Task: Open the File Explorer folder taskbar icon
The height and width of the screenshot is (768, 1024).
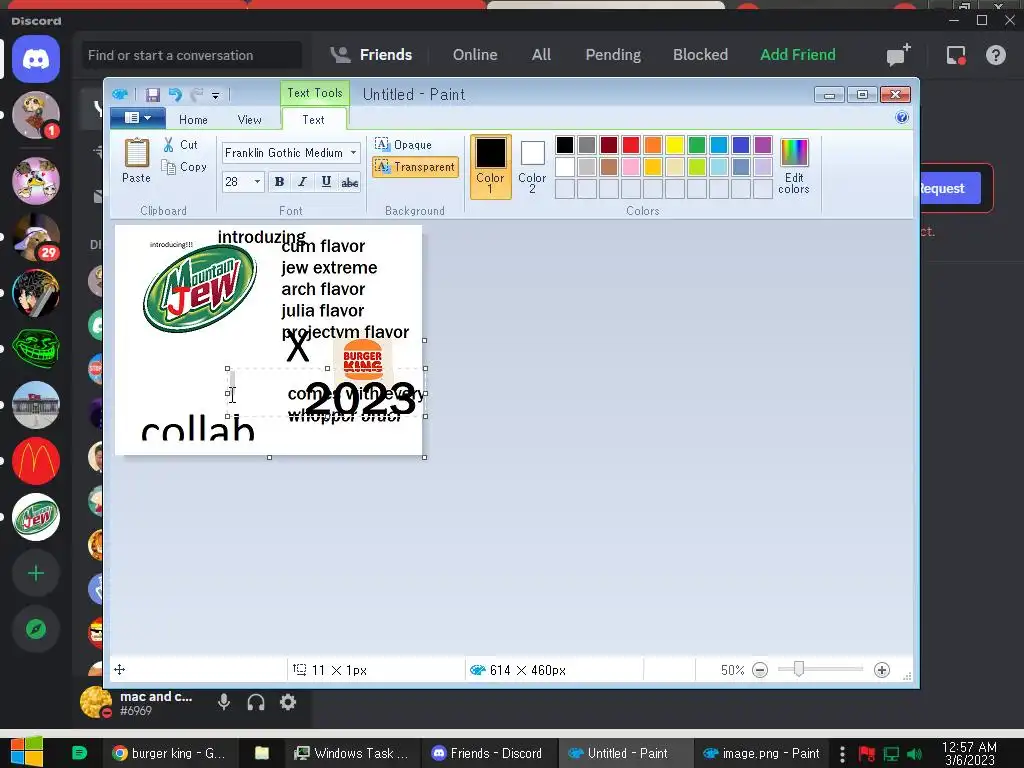Action: [262, 754]
